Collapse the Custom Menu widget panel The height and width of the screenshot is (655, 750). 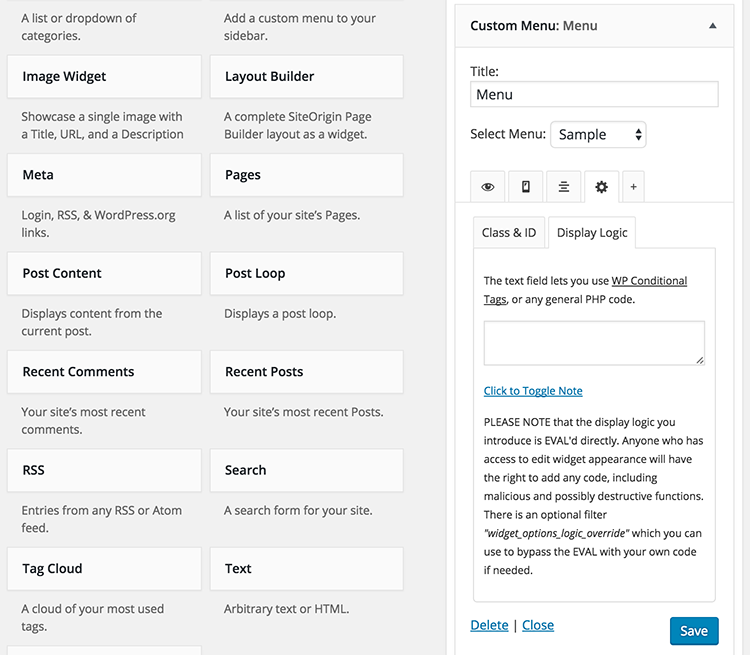coord(713,26)
